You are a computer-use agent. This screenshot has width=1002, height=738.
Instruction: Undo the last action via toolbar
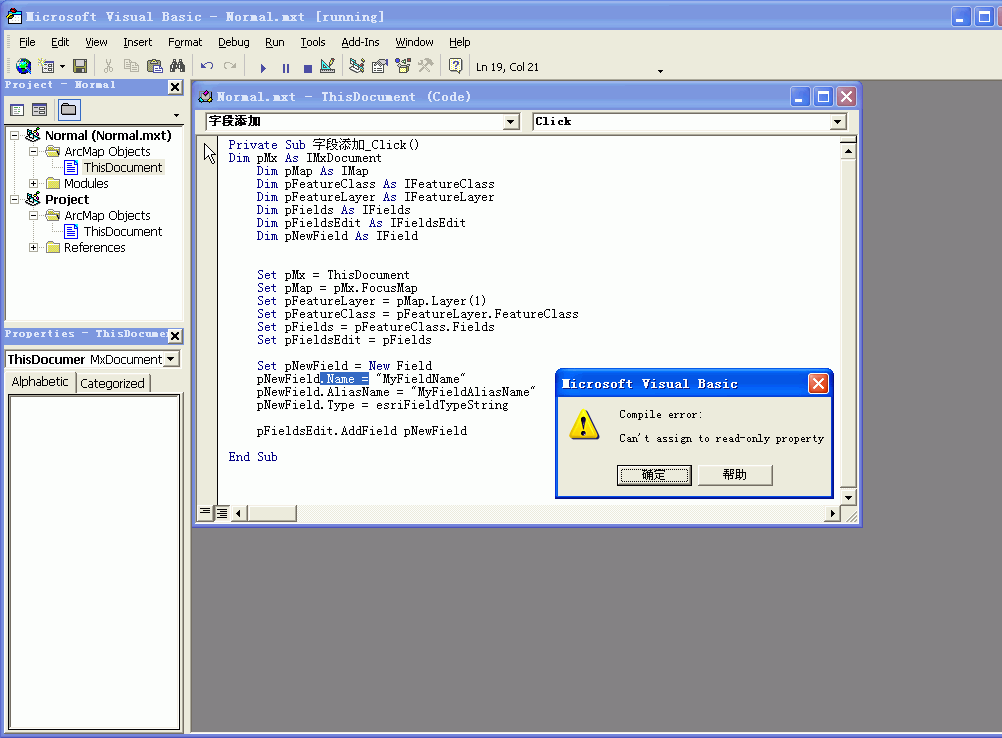click(x=206, y=66)
